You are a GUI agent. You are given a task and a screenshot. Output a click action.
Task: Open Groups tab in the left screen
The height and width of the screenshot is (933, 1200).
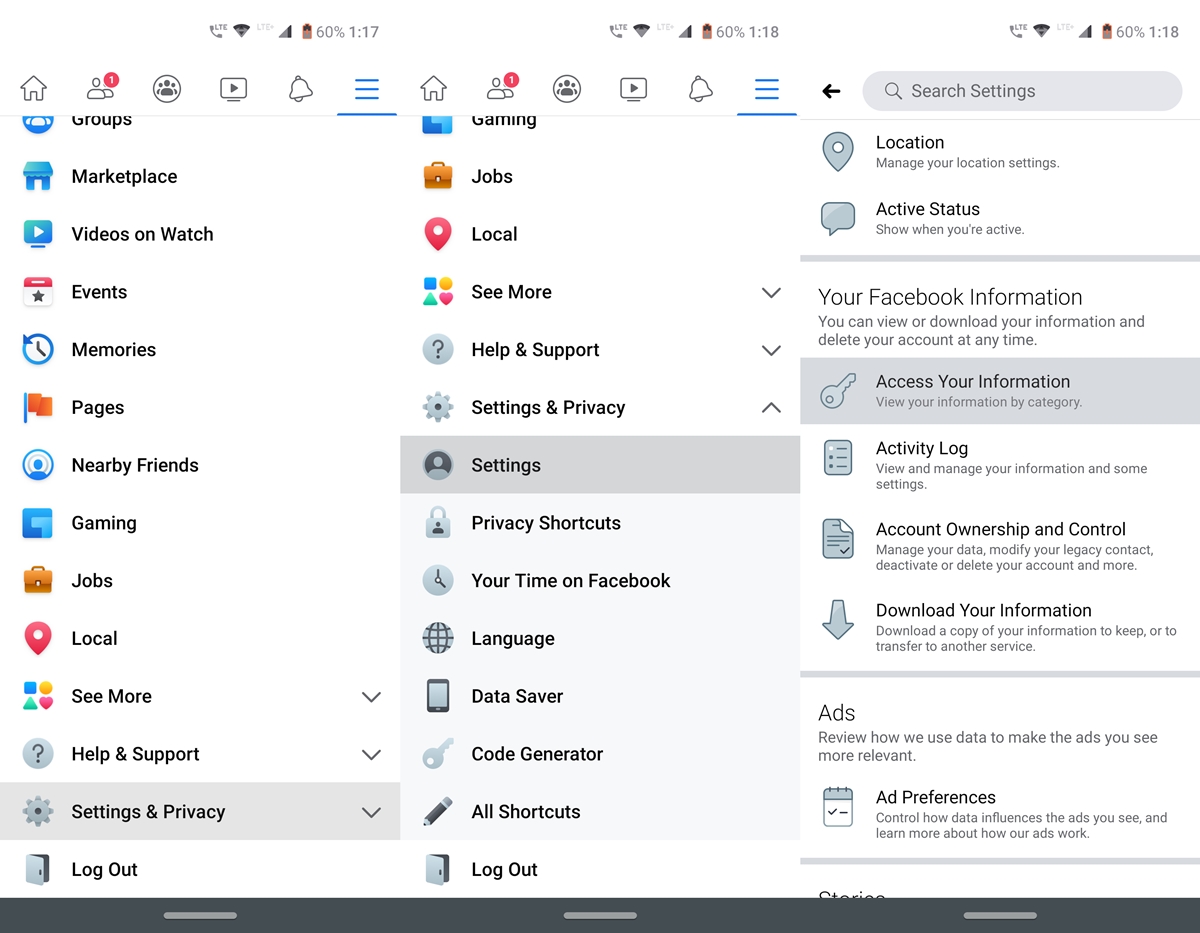(x=167, y=89)
